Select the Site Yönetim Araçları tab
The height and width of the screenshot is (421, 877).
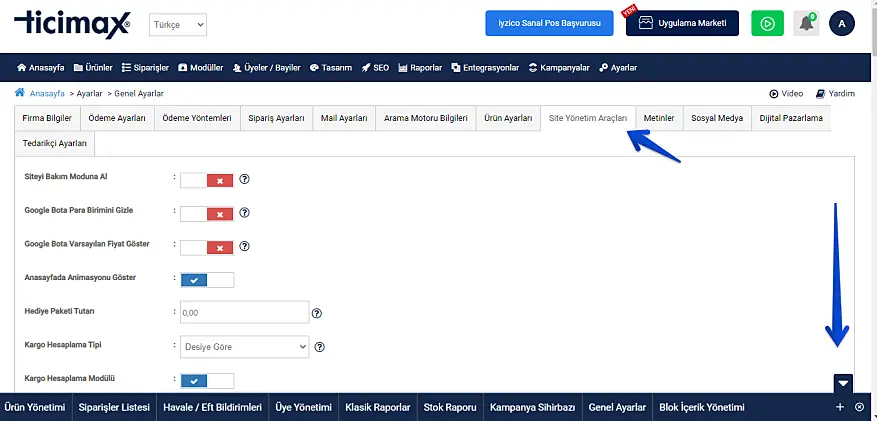point(588,119)
